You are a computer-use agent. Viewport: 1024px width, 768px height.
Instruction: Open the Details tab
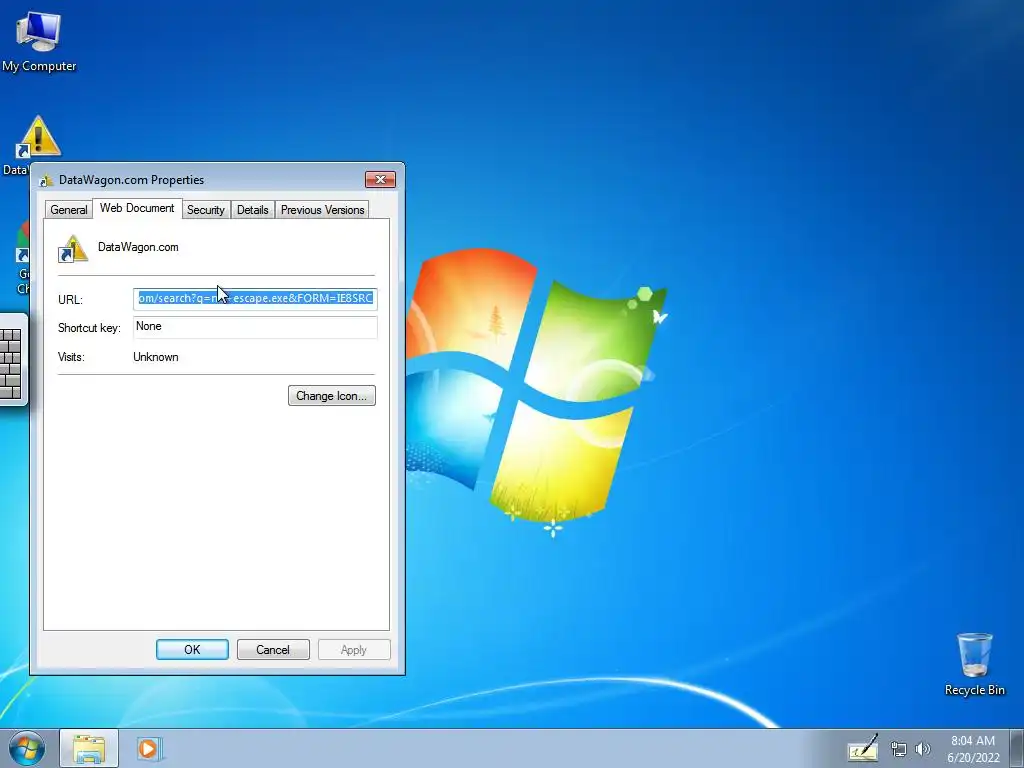[253, 210]
